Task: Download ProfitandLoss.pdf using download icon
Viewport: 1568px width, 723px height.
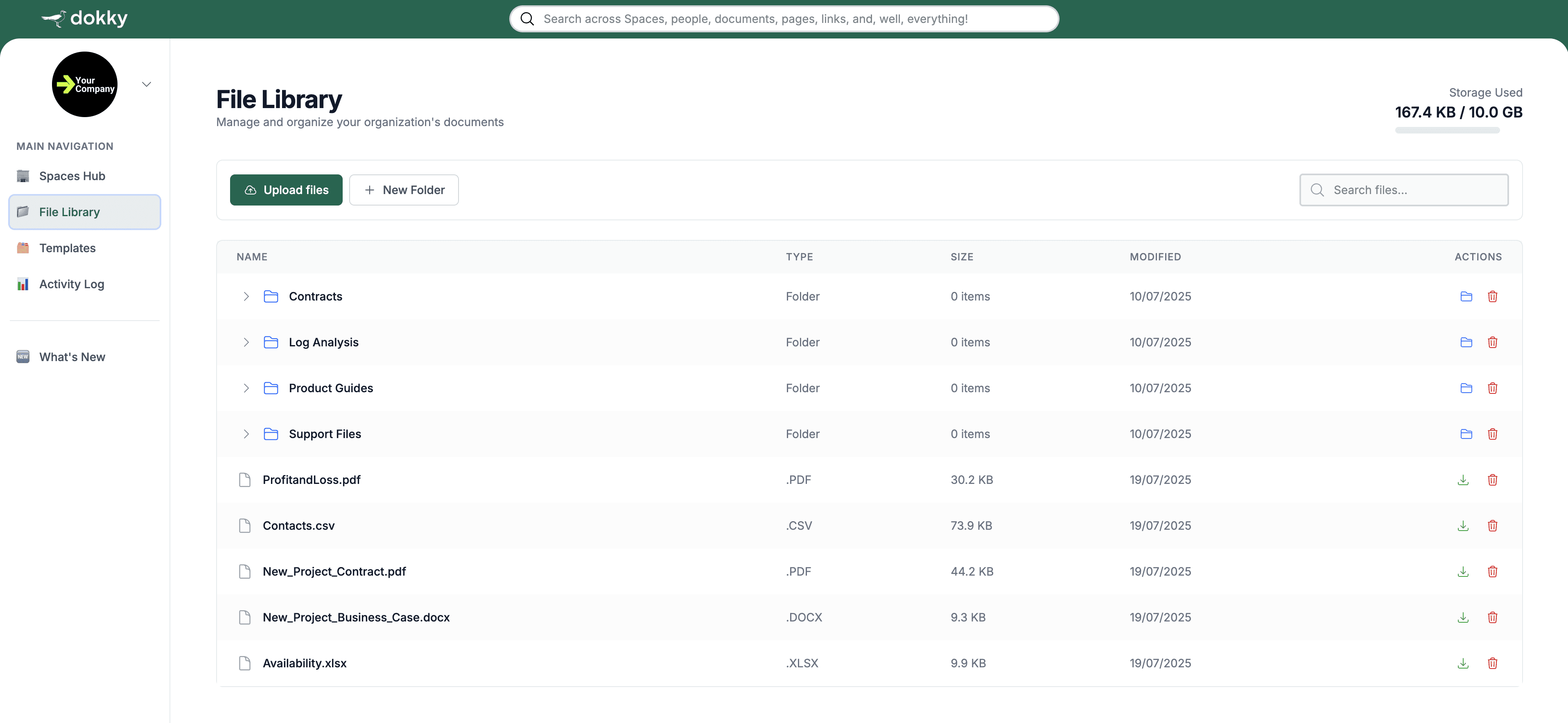Action: coord(1463,479)
